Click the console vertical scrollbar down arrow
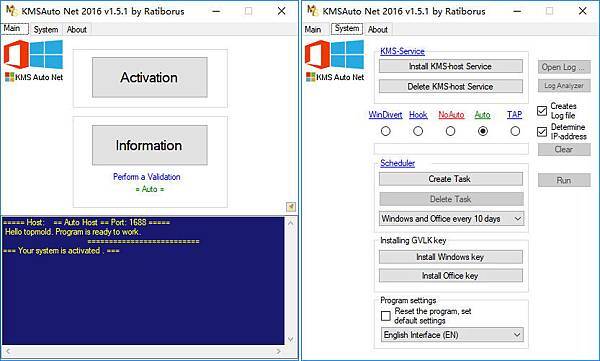This screenshot has width=600, height=361. (291, 339)
